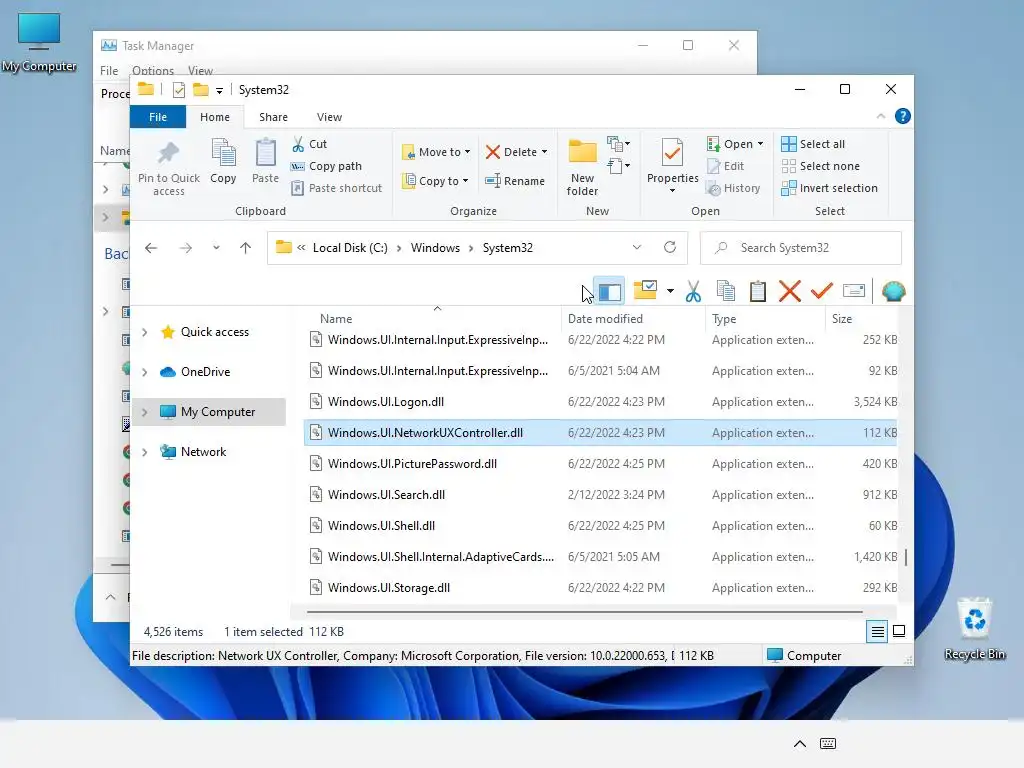Expand the Quick access tree node
The height and width of the screenshot is (768, 1024).
(145, 332)
